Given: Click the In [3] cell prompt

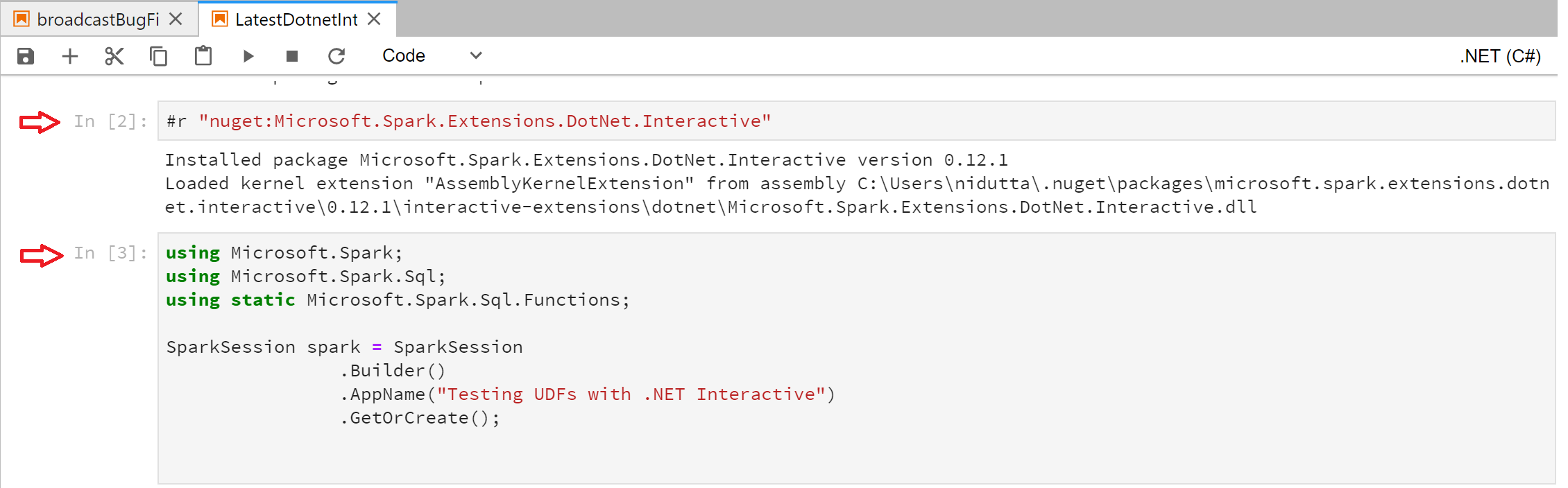Looking at the screenshot, I should click(x=110, y=253).
